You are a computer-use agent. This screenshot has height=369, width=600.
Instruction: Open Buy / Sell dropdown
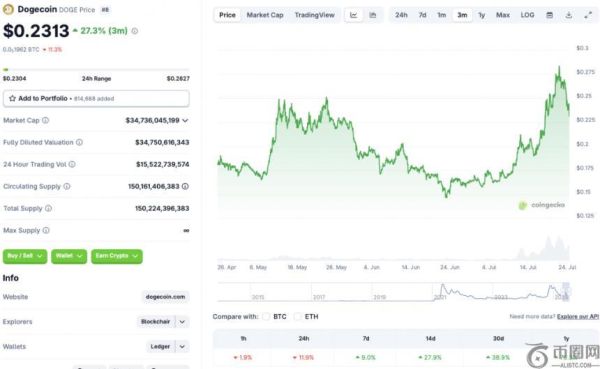(25, 256)
